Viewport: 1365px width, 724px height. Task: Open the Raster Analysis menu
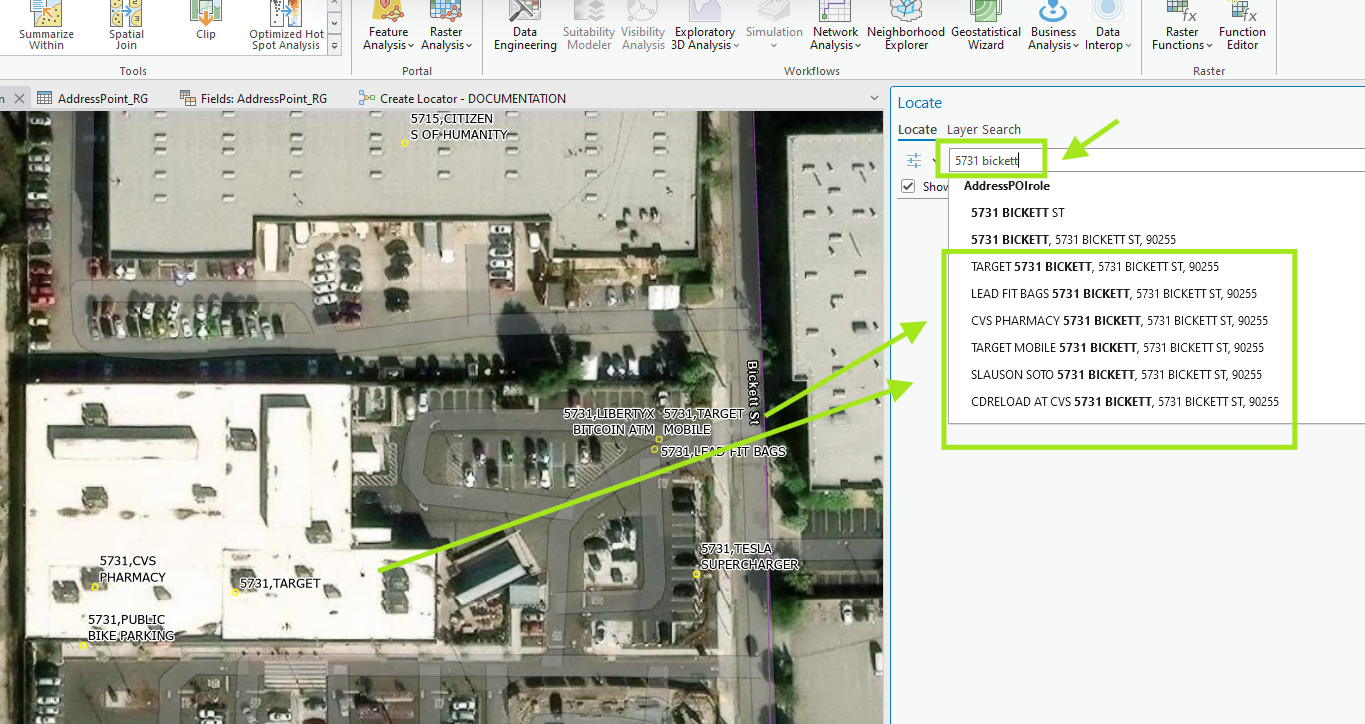(x=446, y=26)
